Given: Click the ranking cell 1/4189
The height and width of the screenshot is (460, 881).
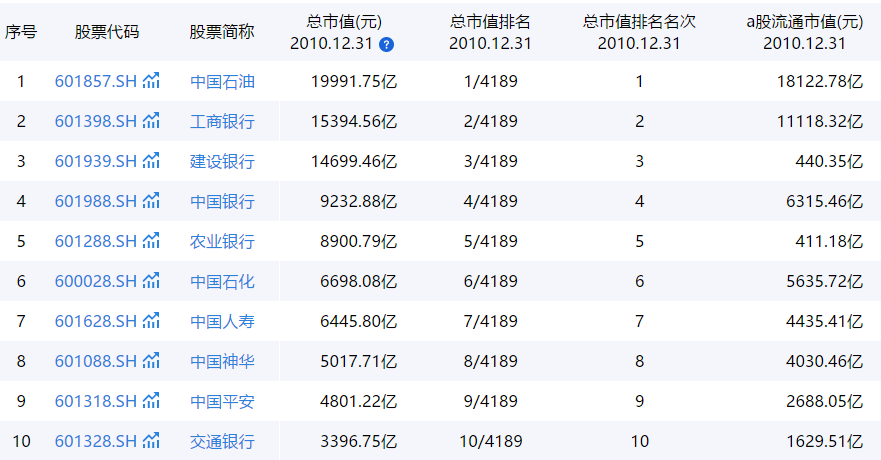Looking at the screenshot, I should click(491, 81).
